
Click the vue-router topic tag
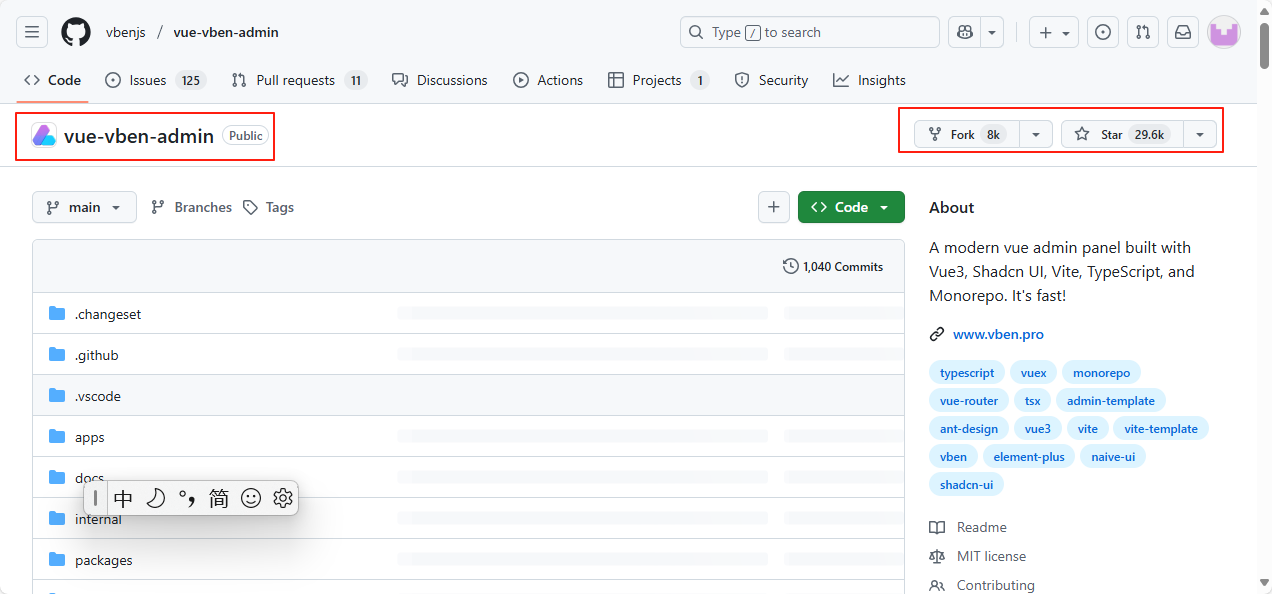(x=969, y=401)
